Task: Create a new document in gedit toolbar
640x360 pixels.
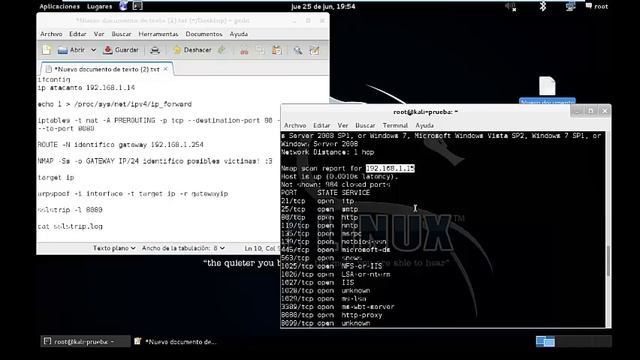Action: [46, 50]
